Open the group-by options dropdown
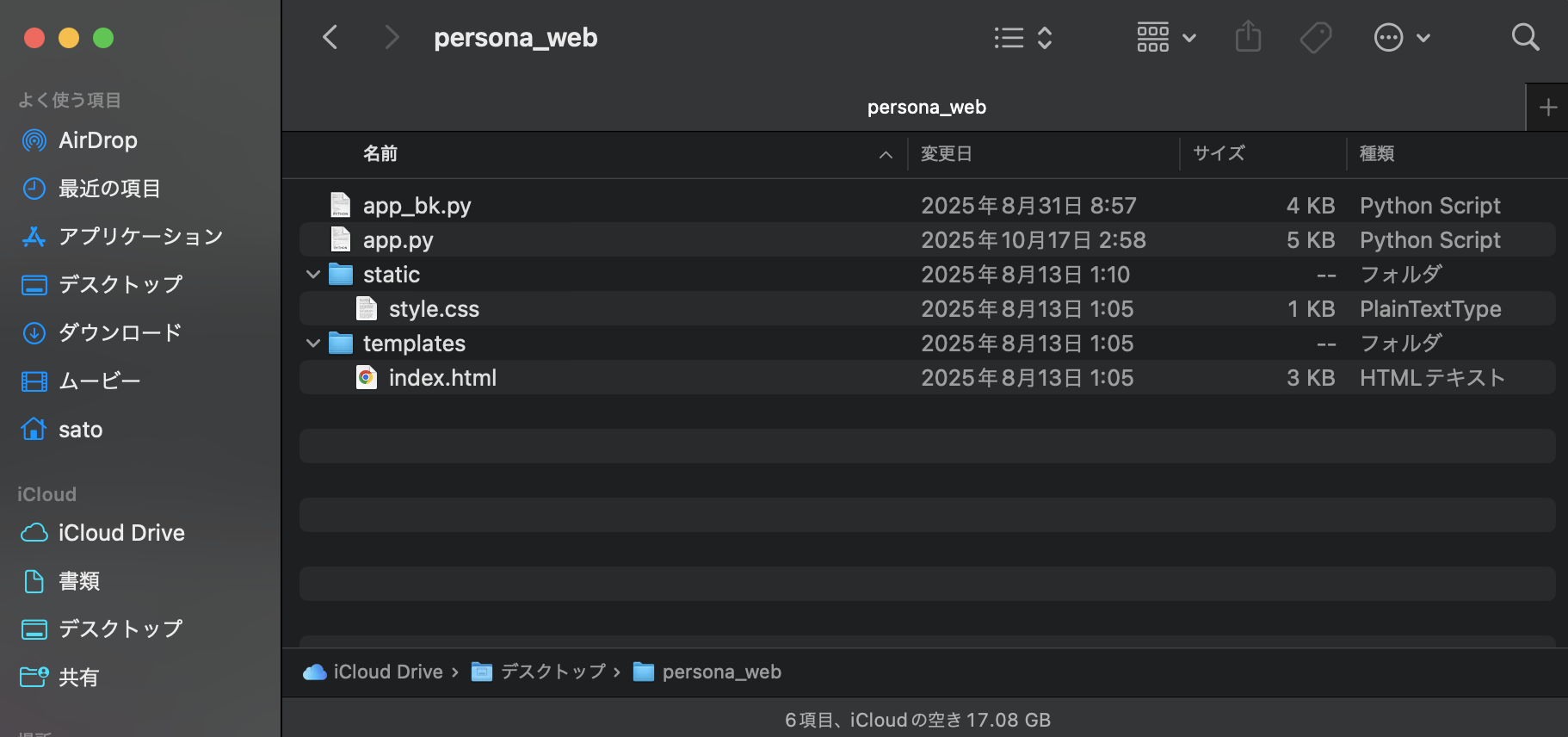 click(x=1166, y=38)
